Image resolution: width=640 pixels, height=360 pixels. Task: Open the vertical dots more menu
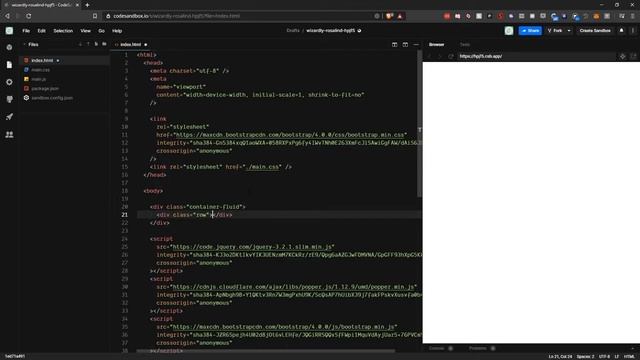tap(633, 31)
